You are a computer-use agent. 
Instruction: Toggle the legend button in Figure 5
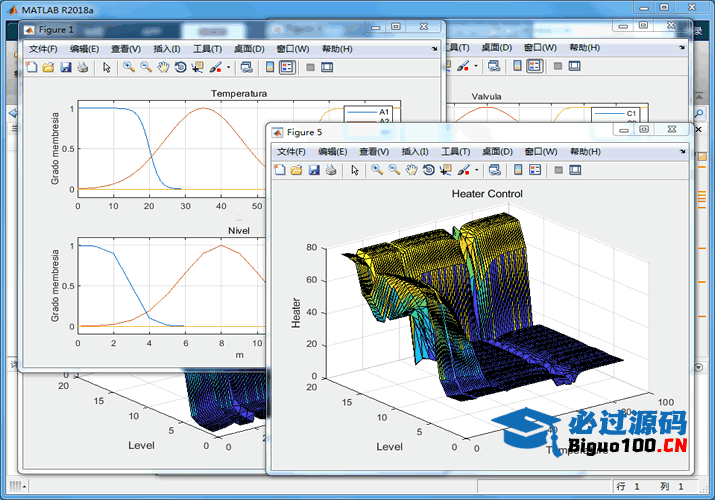(x=535, y=170)
